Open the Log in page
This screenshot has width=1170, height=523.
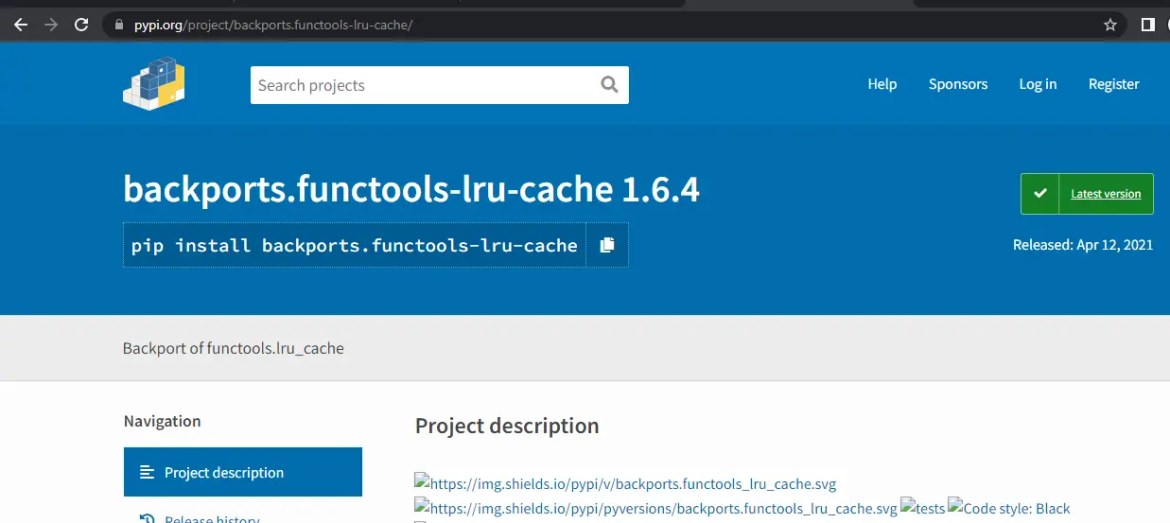point(1038,84)
